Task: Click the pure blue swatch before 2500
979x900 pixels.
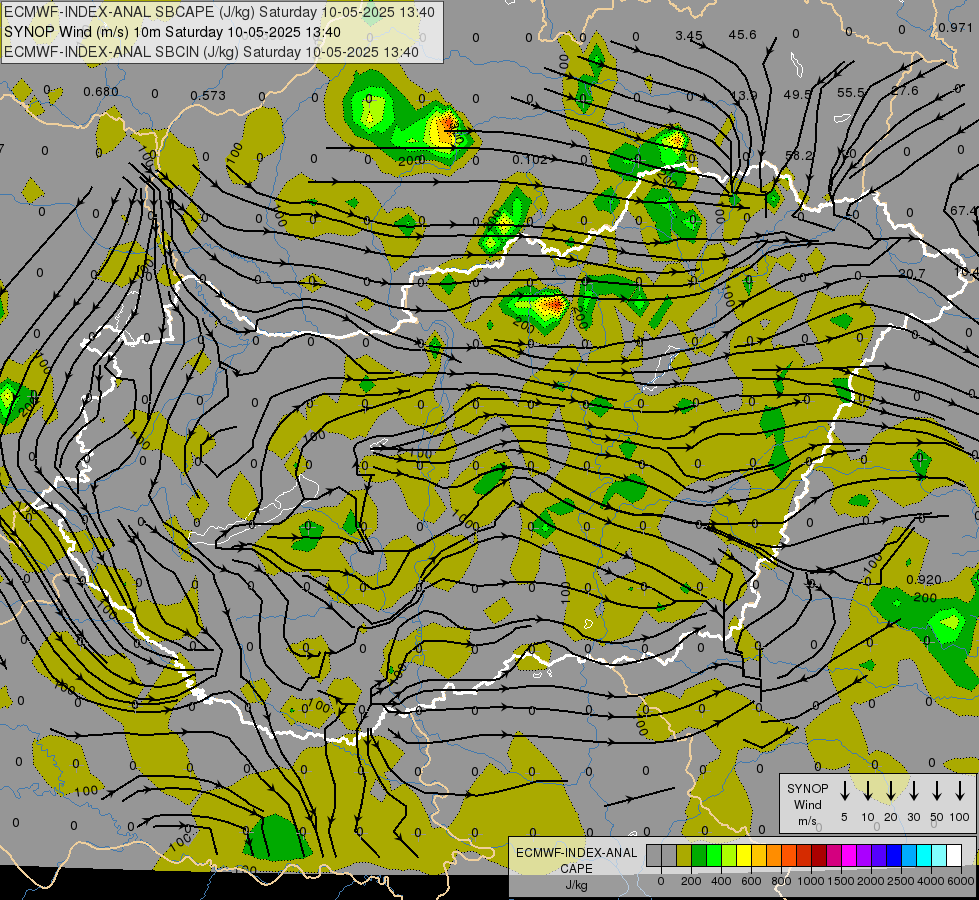Action: pos(895,855)
